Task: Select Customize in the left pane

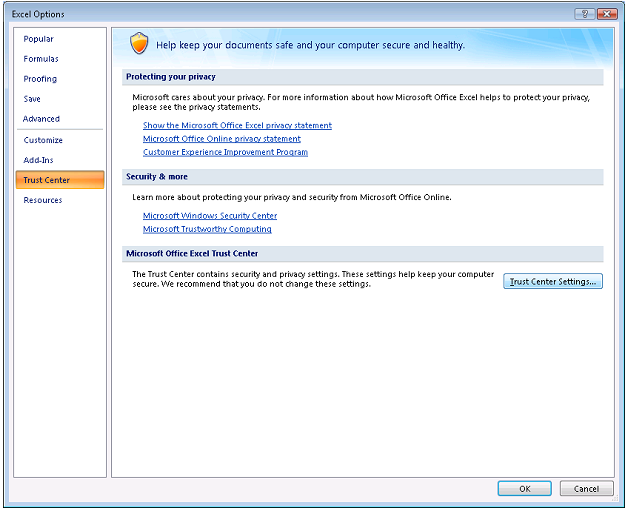Action: point(43,140)
